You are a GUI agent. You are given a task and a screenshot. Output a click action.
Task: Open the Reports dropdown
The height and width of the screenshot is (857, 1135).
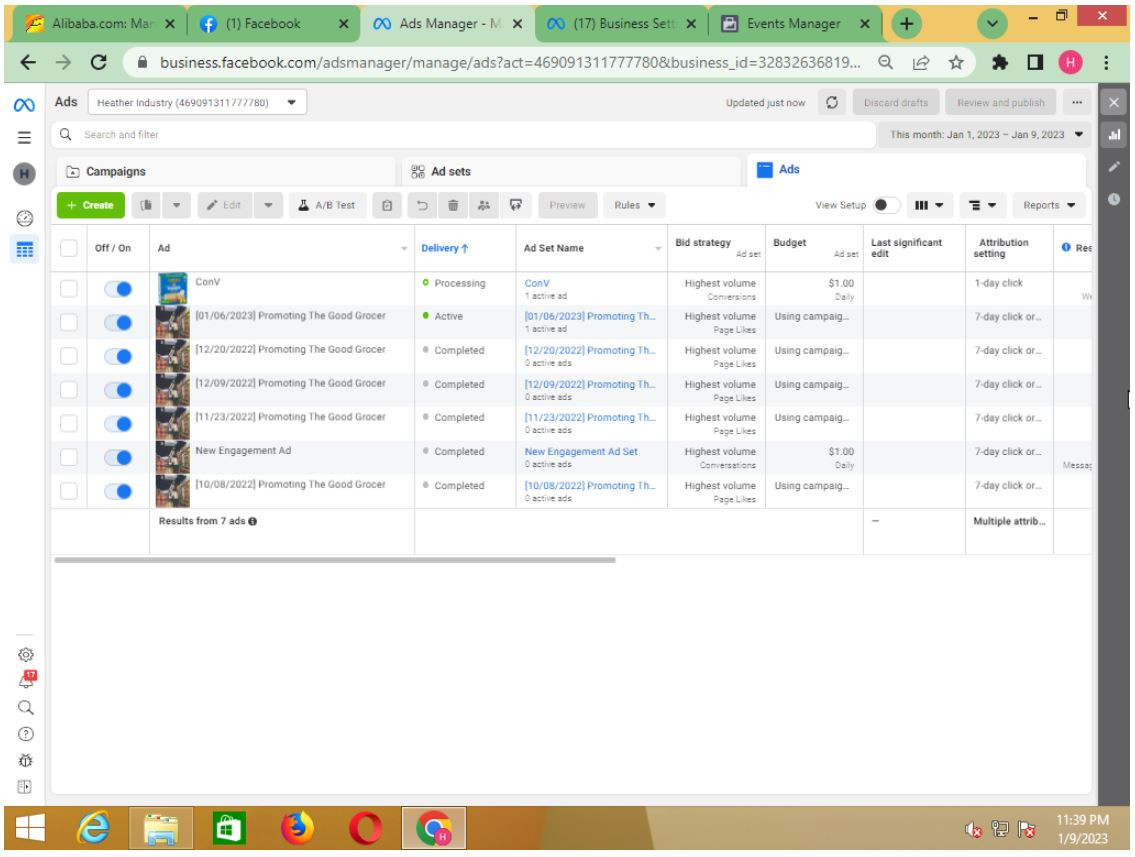click(x=1049, y=206)
